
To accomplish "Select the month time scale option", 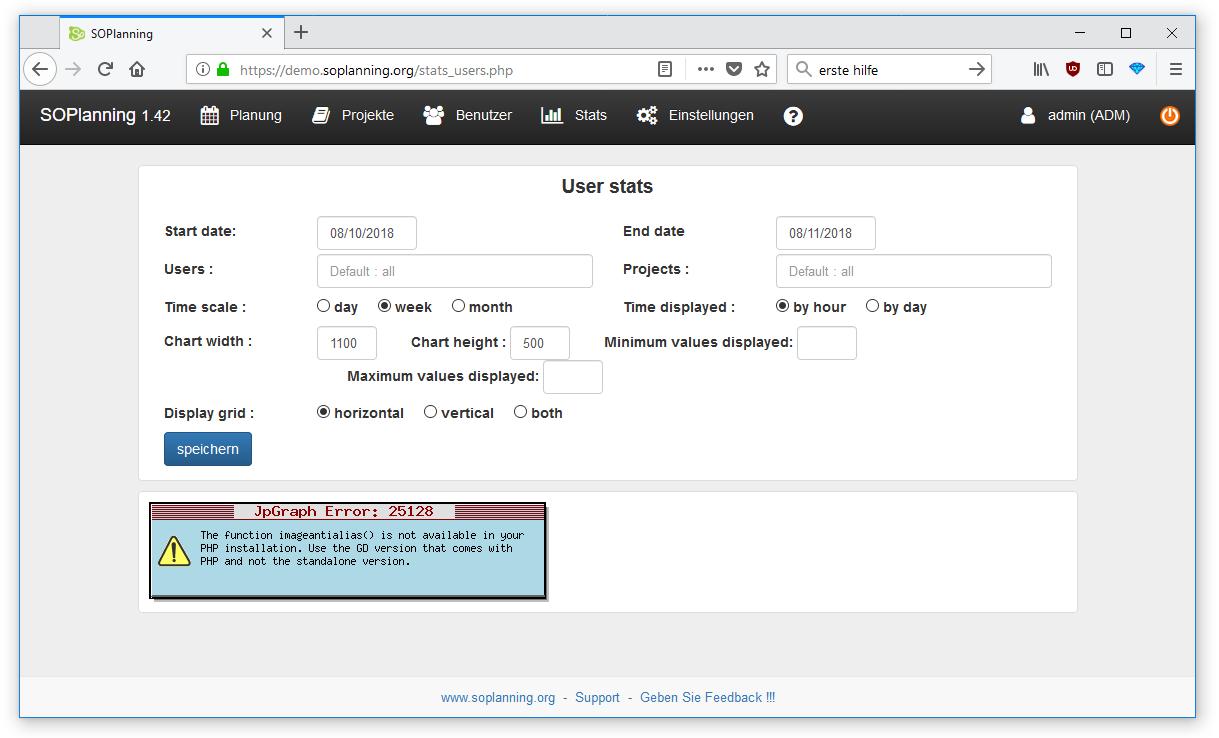I will click(458, 306).
